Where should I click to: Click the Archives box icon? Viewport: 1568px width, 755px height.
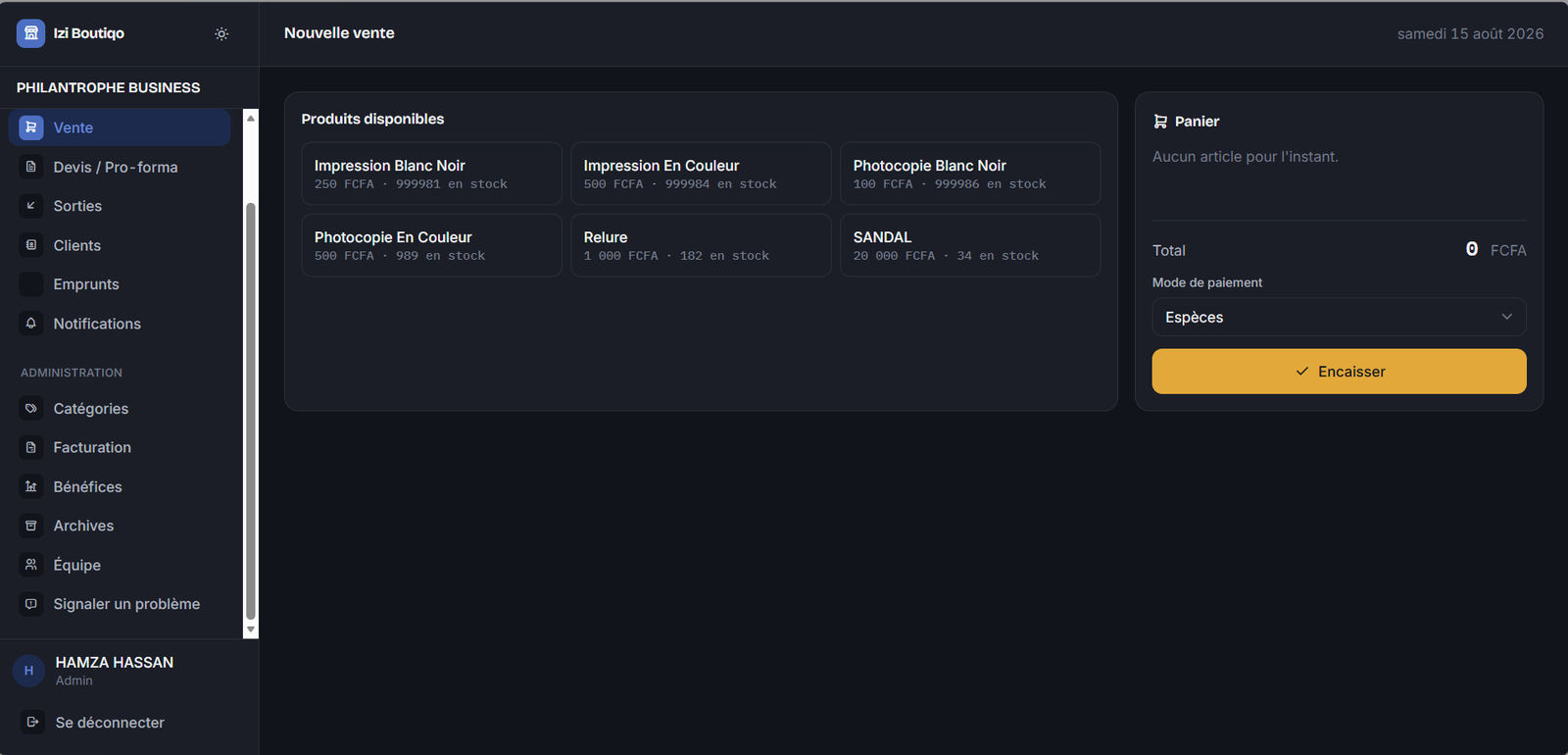(x=31, y=526)
